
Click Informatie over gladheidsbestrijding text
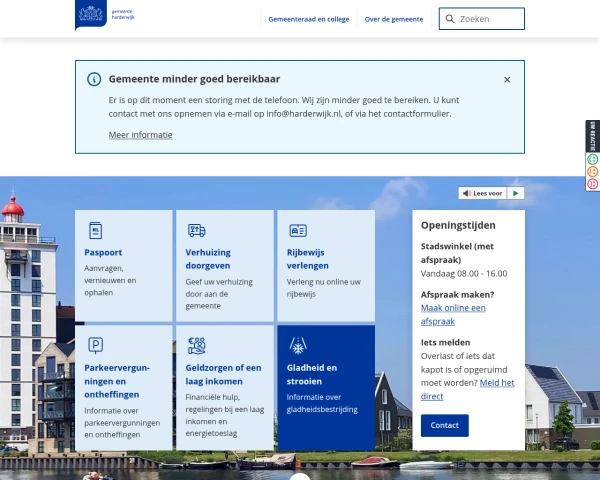pyautogui.click(x=322, y=403)
